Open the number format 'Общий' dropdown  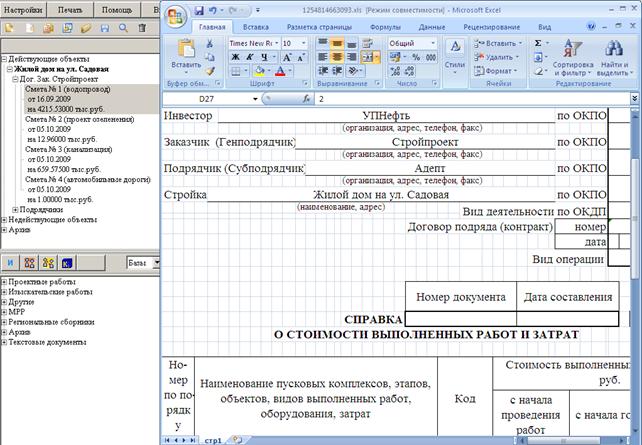(x=433, y=43)
